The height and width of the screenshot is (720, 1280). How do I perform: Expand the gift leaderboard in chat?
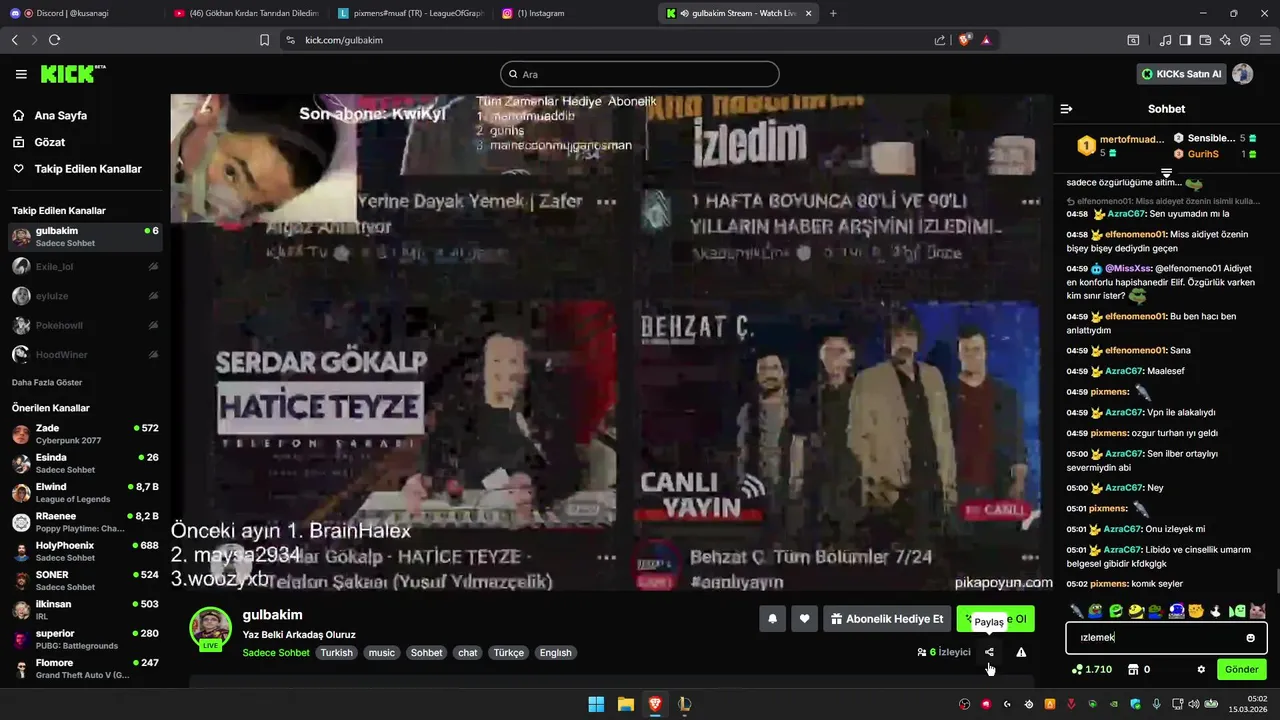click(1166, 174)
